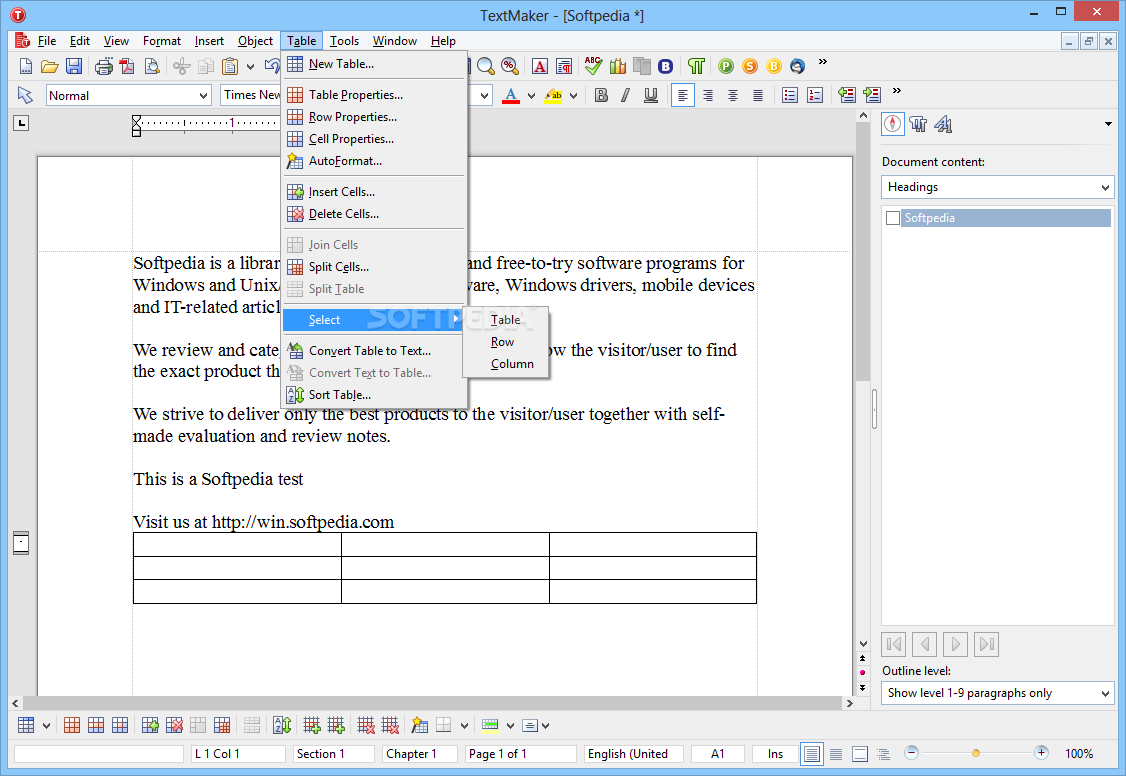Viewport: 1126px width, 776px height.
Task: Click the blue circle B icon
Action: pyautogui.click(x=666, y=67)
